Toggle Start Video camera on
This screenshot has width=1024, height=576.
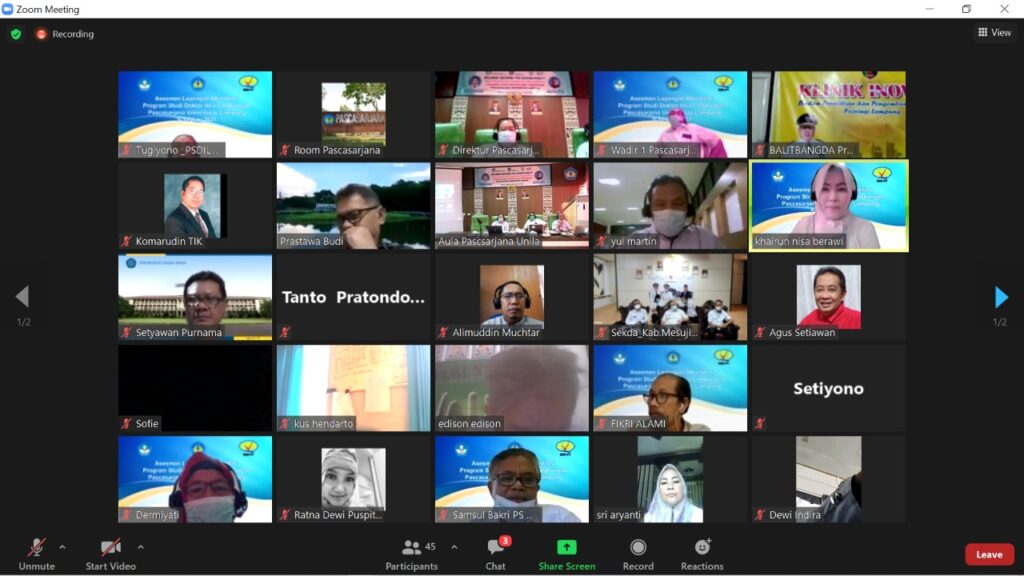click(110, 548)
